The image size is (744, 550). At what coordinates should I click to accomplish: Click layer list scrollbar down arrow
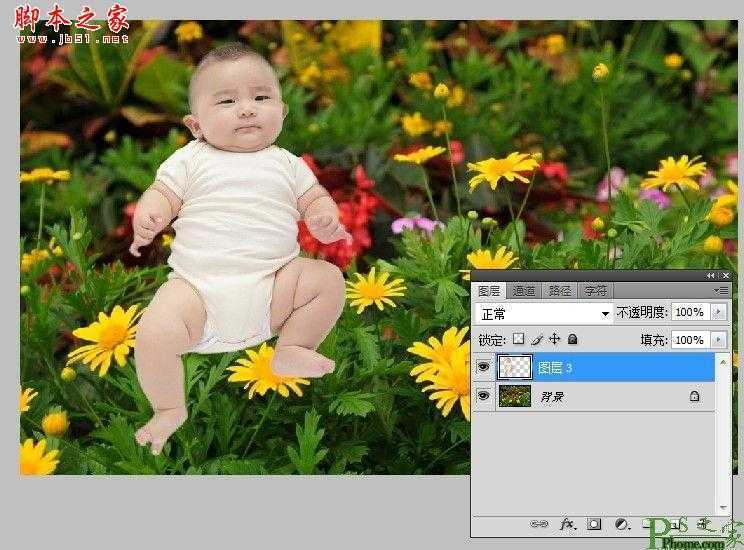(x=723, y=507)
